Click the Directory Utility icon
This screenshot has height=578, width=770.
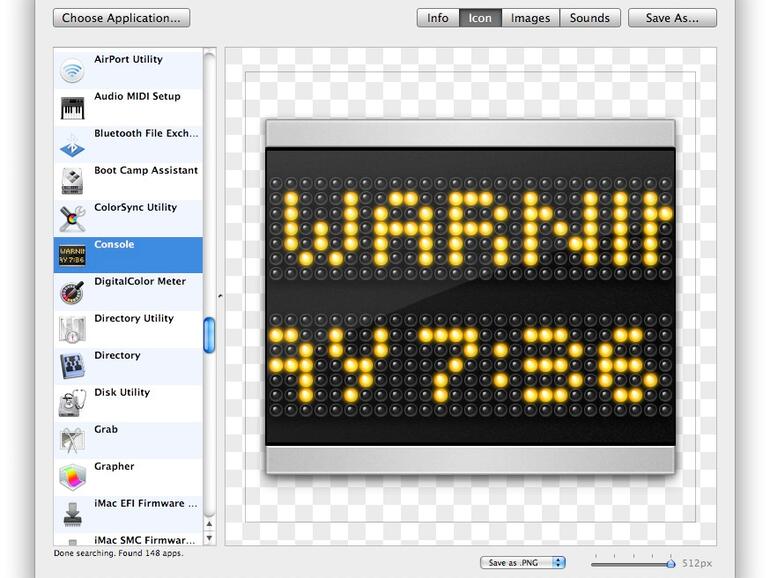tap(72, 330)
